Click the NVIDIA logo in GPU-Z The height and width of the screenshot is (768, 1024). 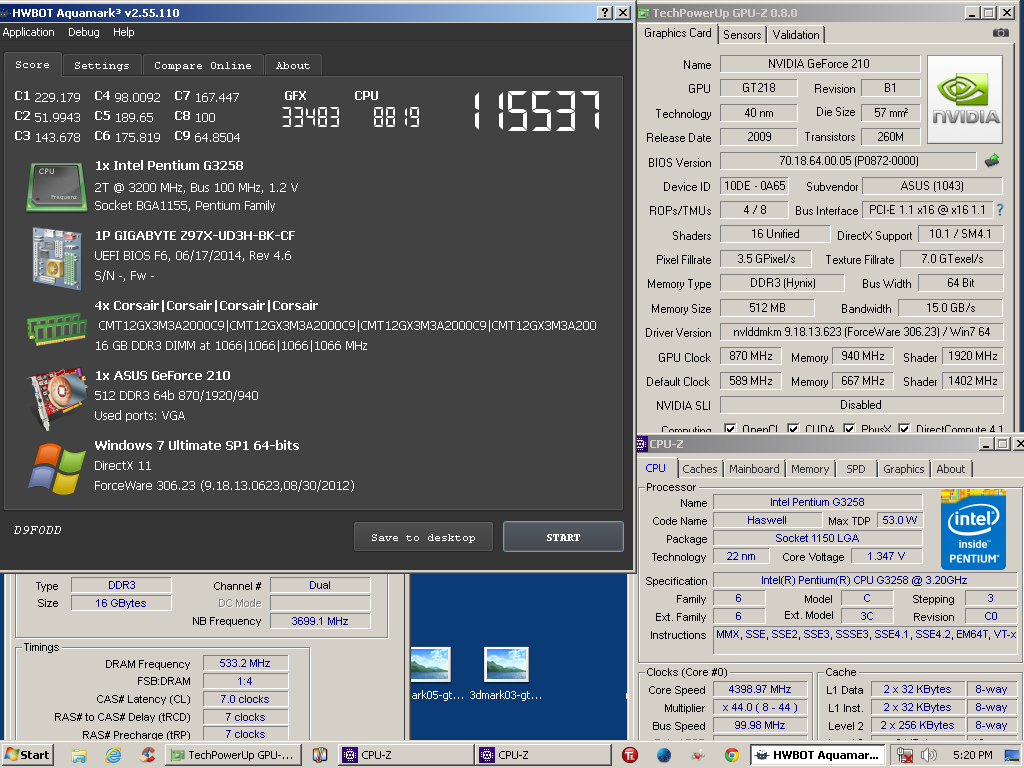pos(965,99)
